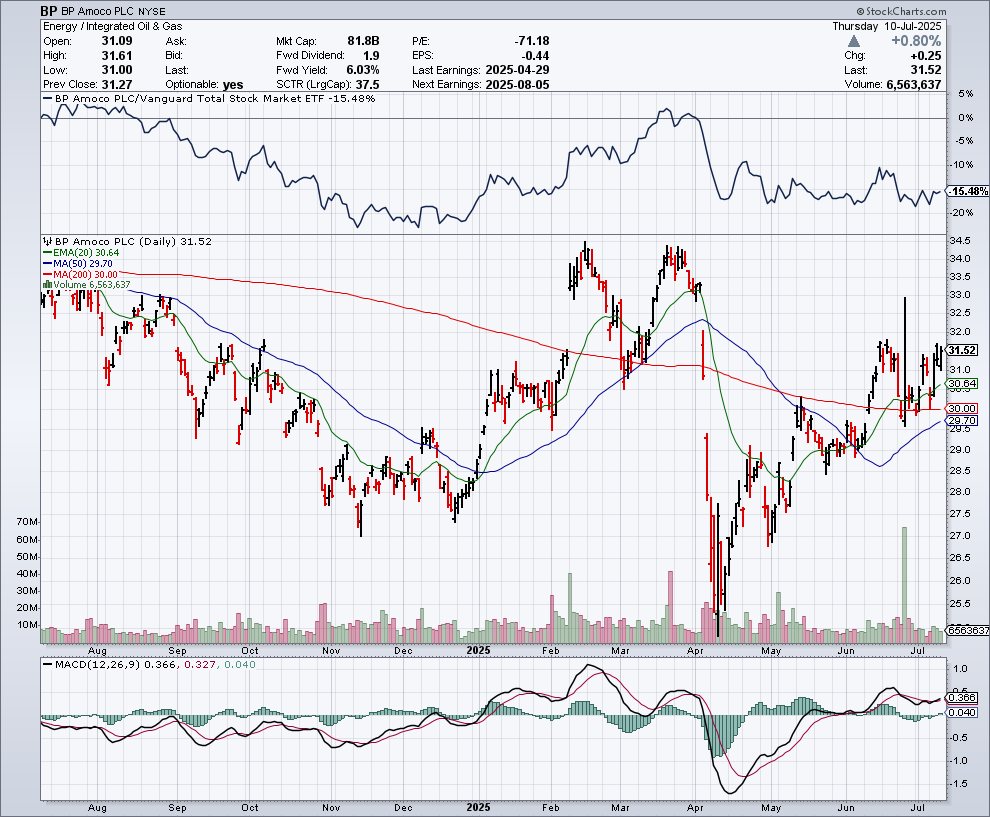Click the BP ticker symbol in the header

[49, 11]
